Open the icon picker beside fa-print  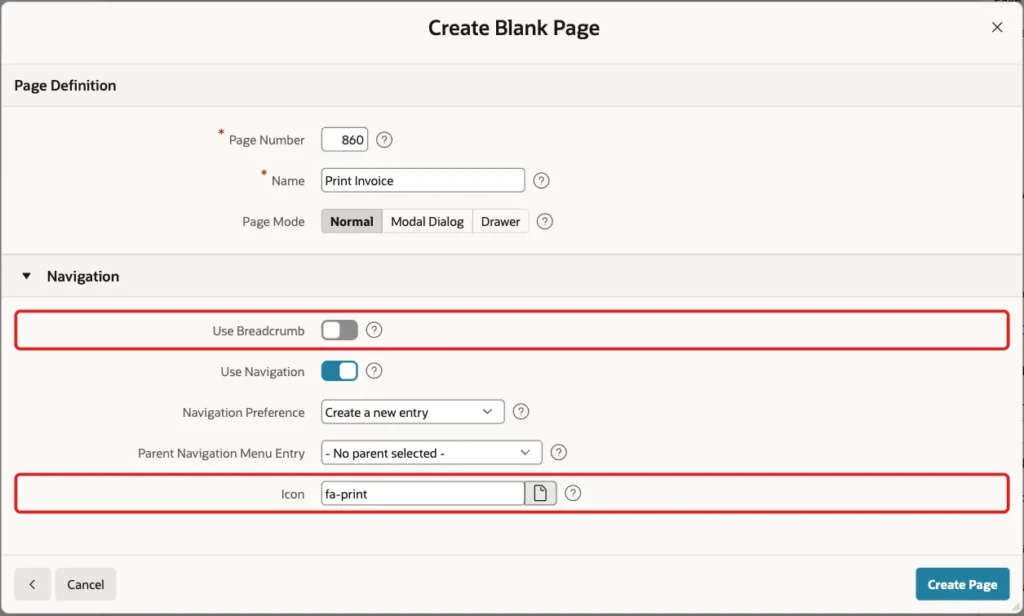pos(540,493)
